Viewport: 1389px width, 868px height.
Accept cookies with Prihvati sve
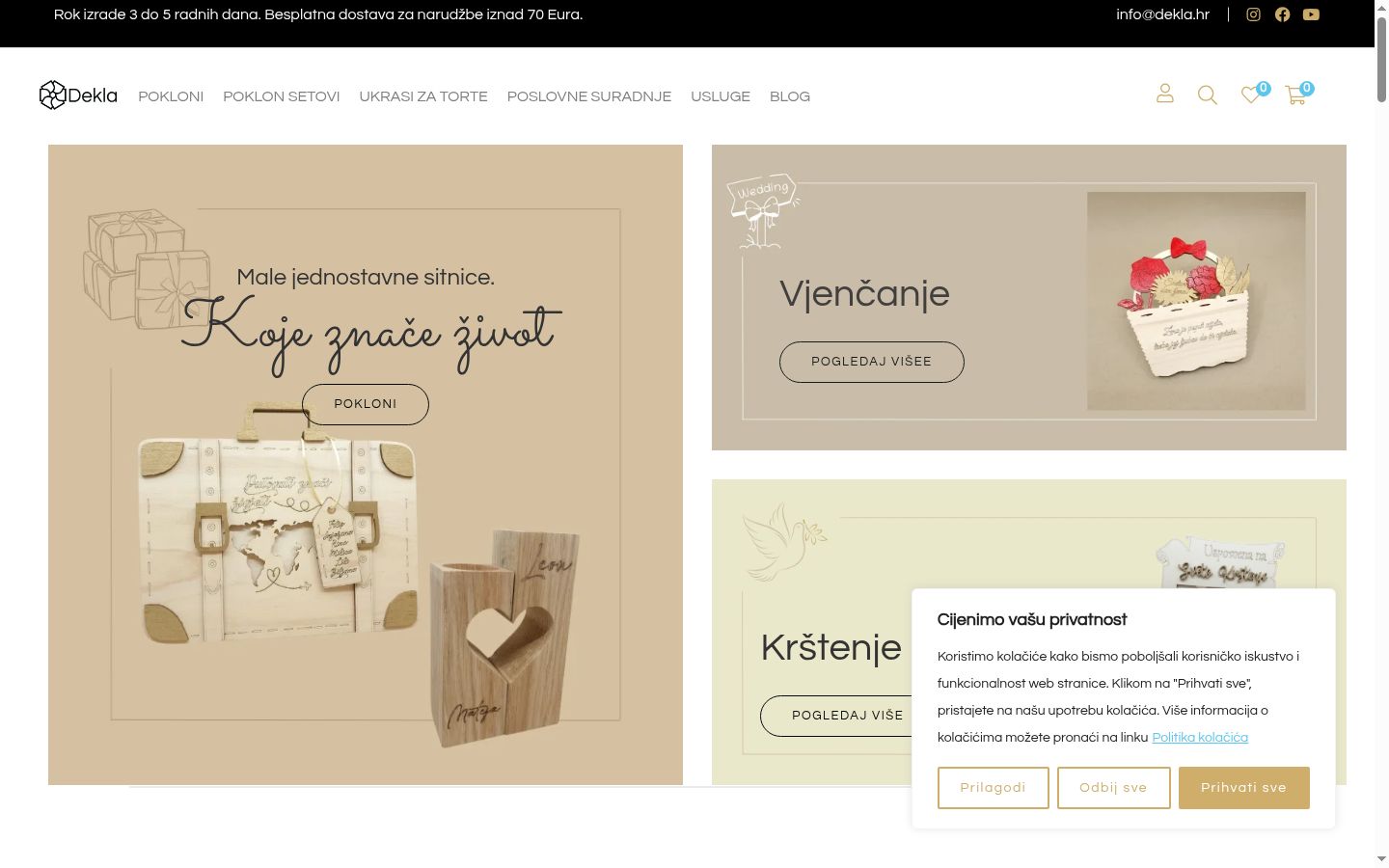pos(1244,788)
